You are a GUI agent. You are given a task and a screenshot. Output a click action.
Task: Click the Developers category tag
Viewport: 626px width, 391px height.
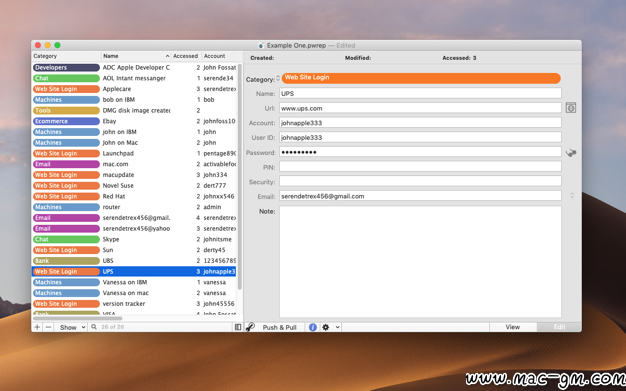coord(66,67)
